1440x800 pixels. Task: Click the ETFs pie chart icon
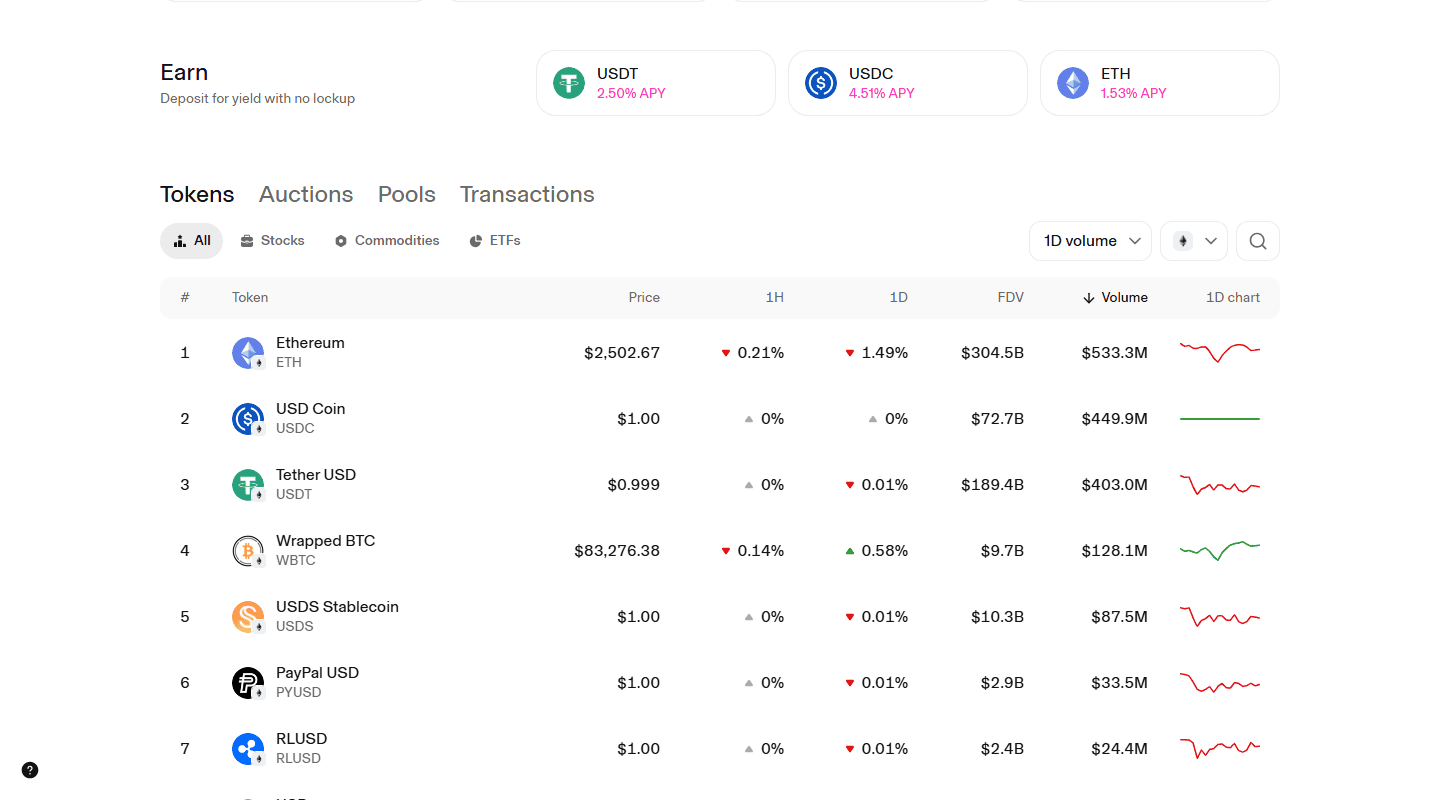click(476, 241)
